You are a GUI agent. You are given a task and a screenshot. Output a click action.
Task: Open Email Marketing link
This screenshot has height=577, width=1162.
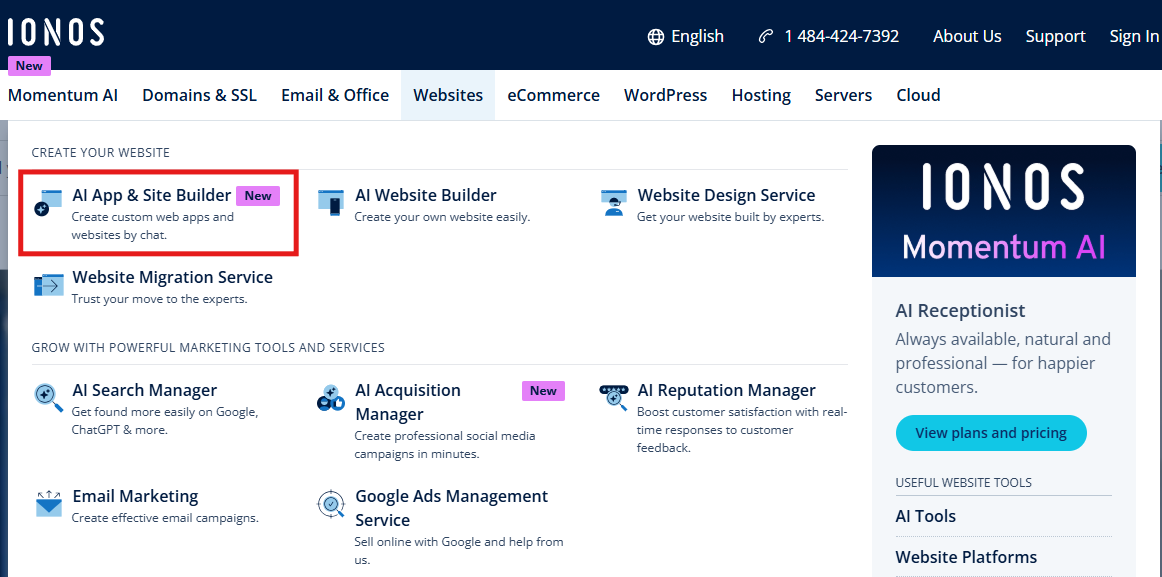tap(136, 496)
